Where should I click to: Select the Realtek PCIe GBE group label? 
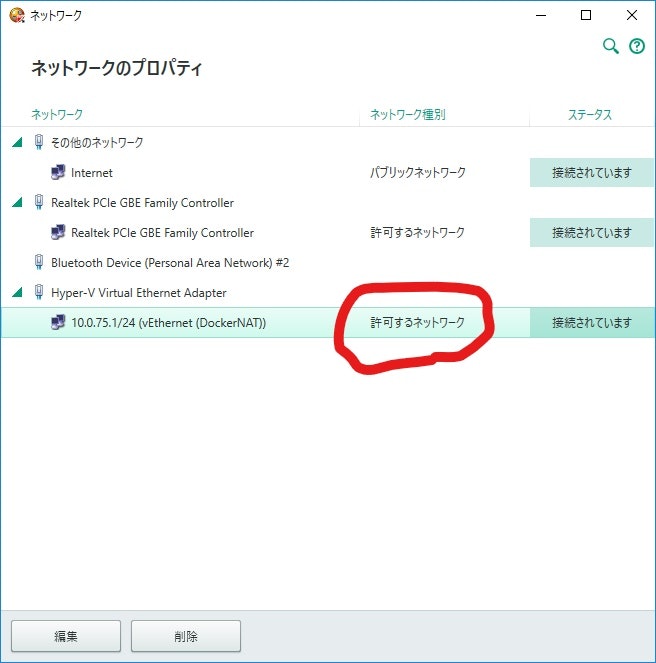(142, 203)
